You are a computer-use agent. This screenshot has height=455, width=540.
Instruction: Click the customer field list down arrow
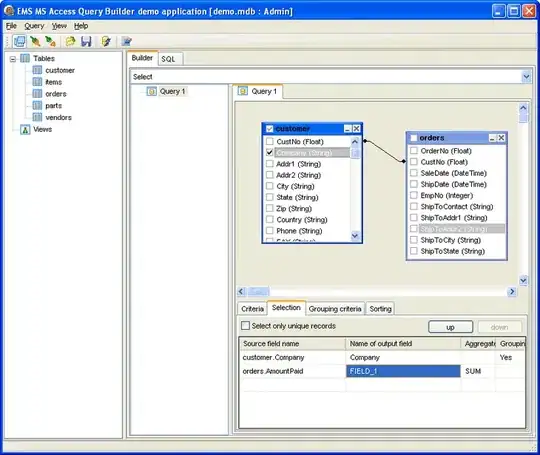click(355, 236)
